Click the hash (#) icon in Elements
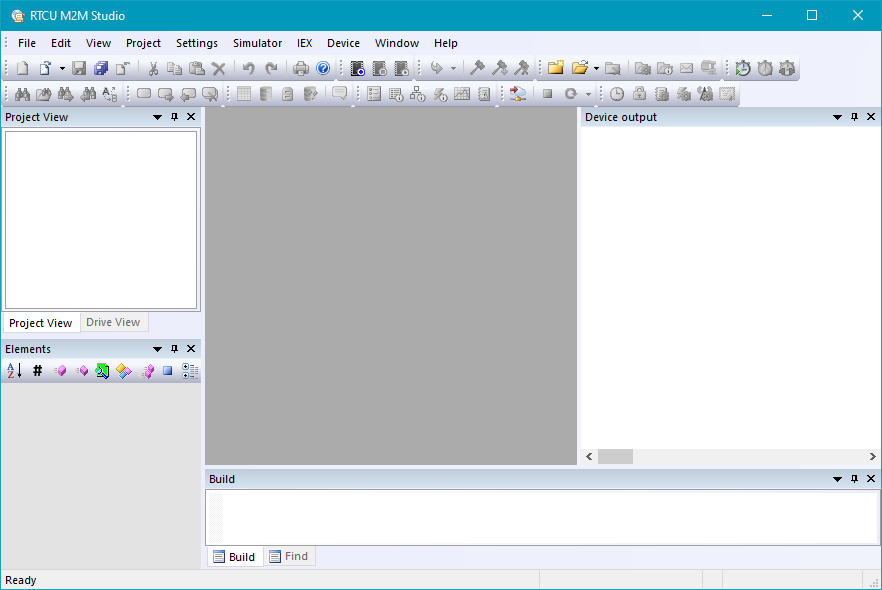Screen dimensions: 882x590 (37, 371)
